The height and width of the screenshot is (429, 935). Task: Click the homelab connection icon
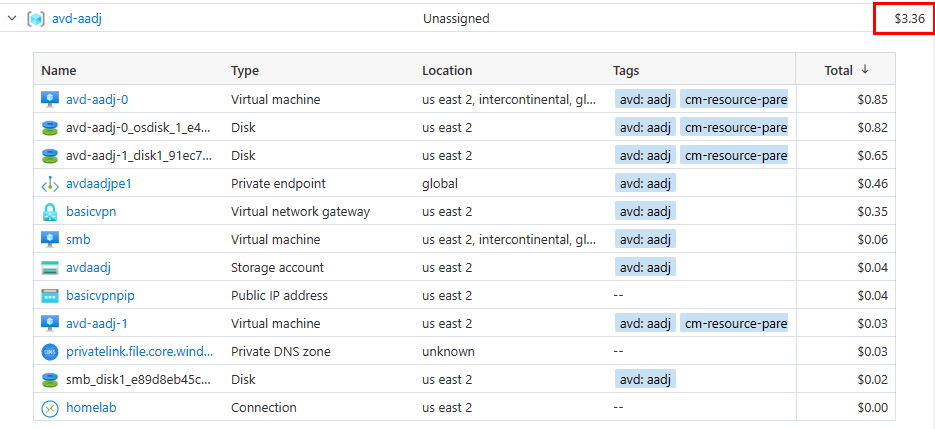[x=50, y=407]
